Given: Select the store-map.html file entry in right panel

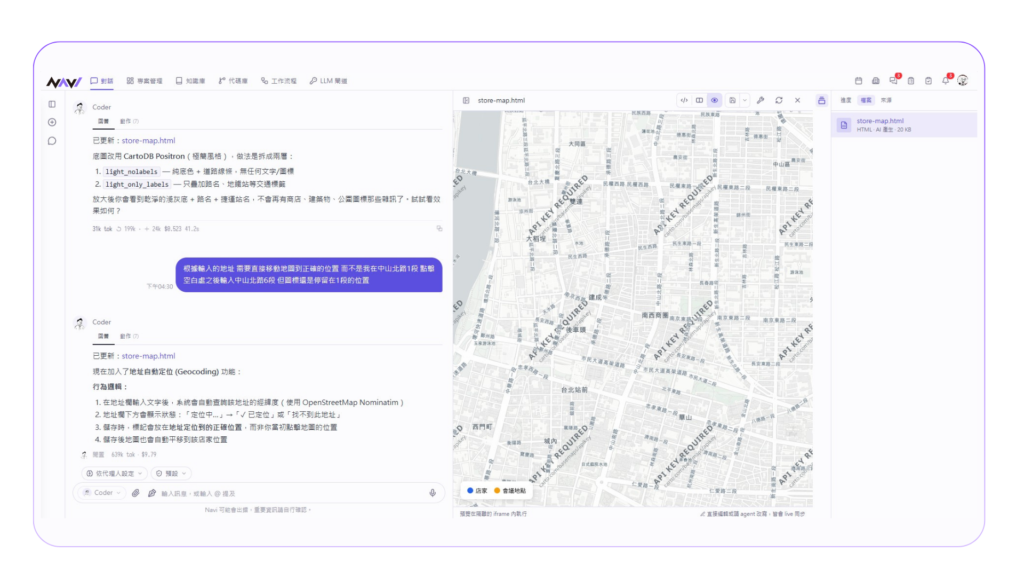Looking at the screenshot, I should pyautogui.click(x=905, y=125).
